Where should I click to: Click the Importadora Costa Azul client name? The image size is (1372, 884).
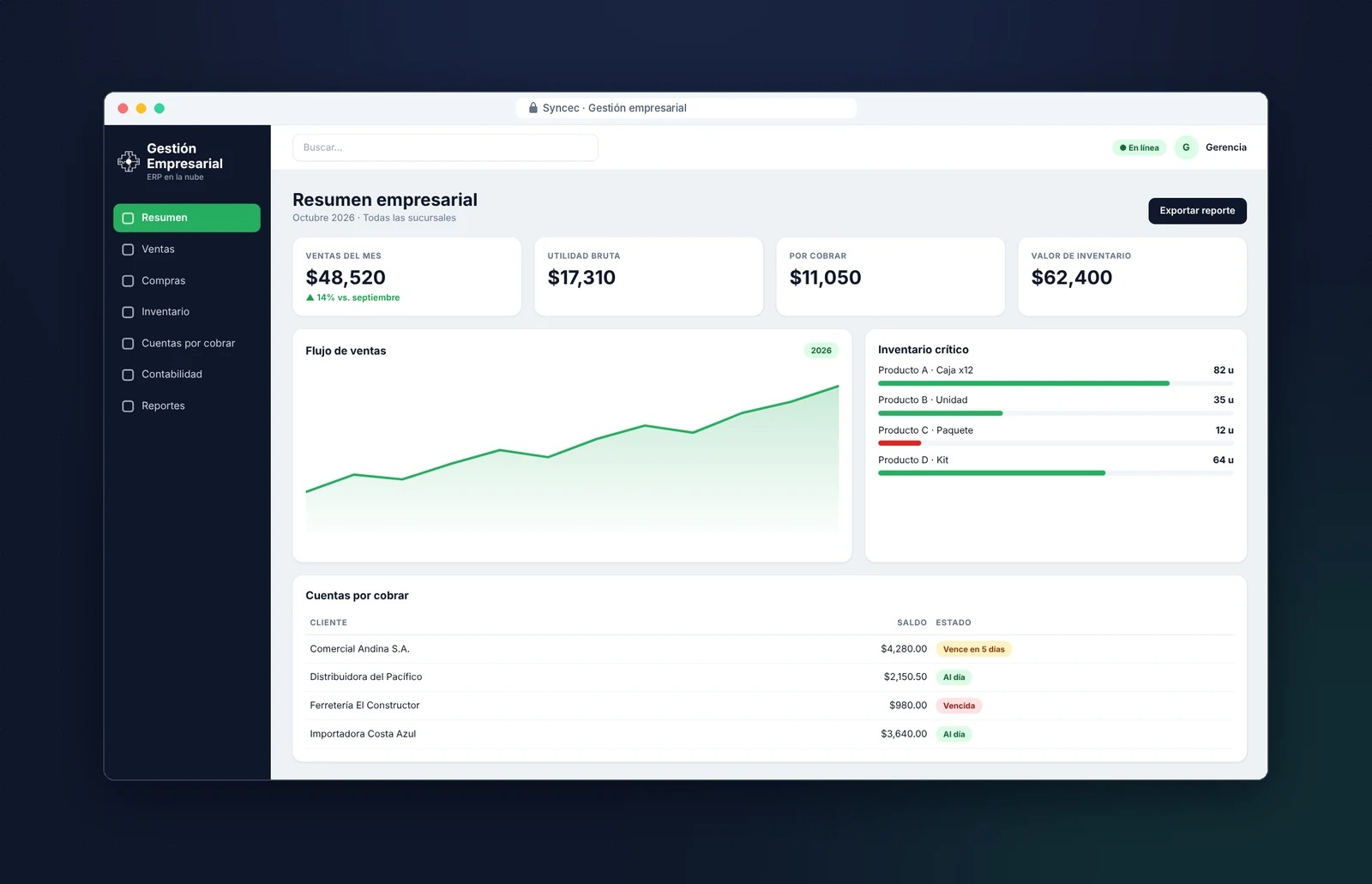coord(363,734)
